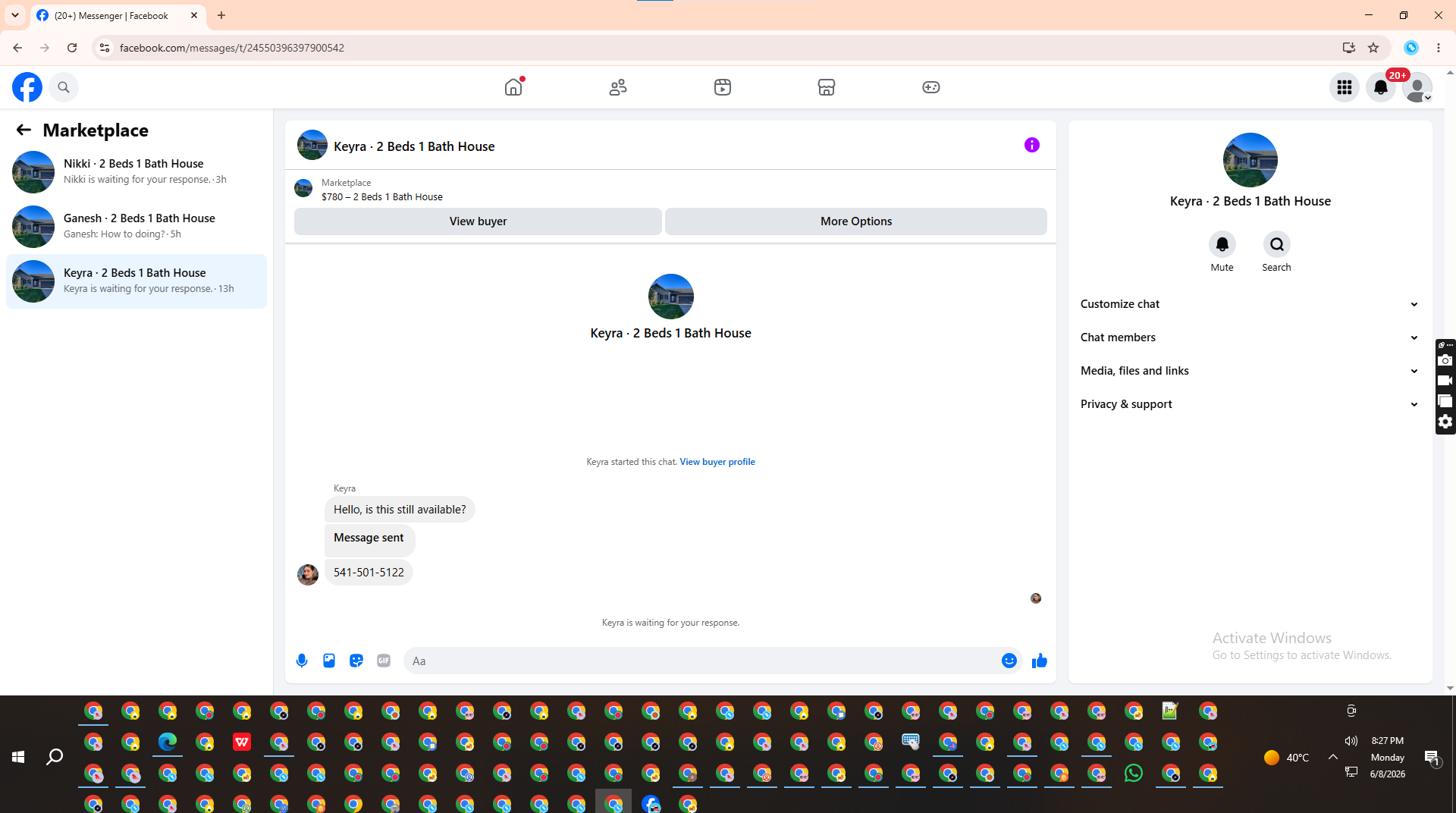This screenshot has height=813, width=1456.
Task: Toggle conversation information panel
Action: pyautogui.click(x=1032, y=145)
